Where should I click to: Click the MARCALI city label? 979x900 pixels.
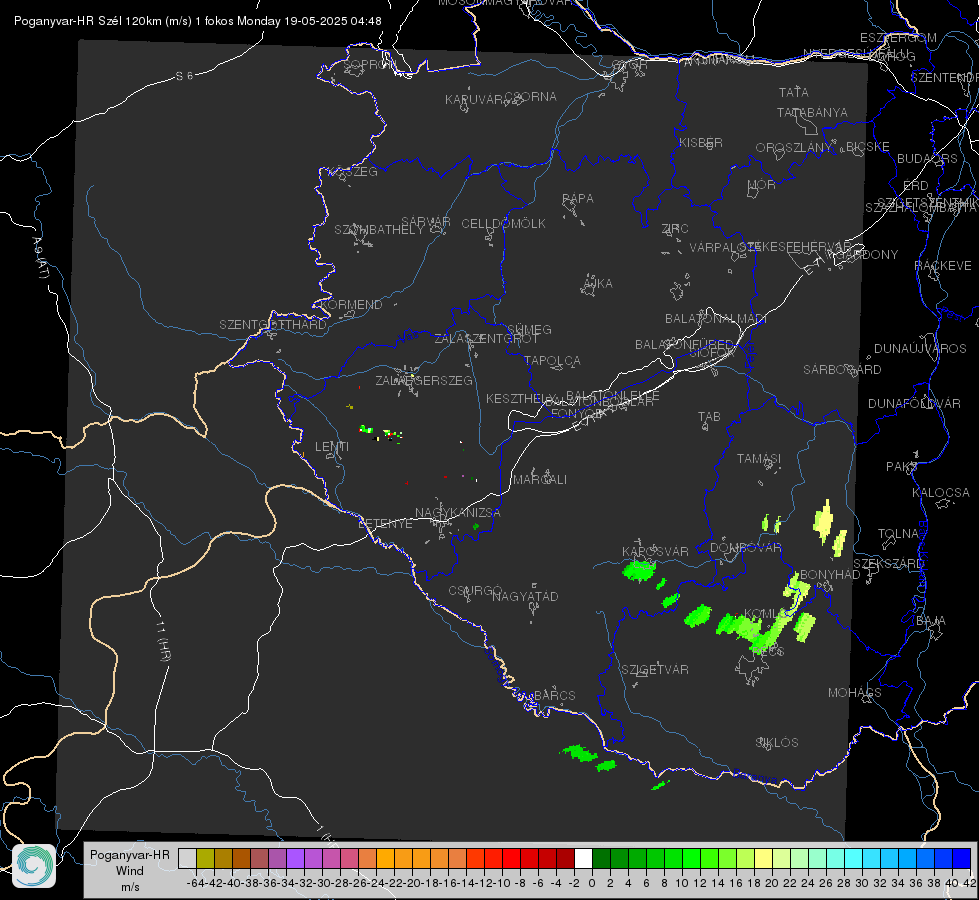point(539,479)
